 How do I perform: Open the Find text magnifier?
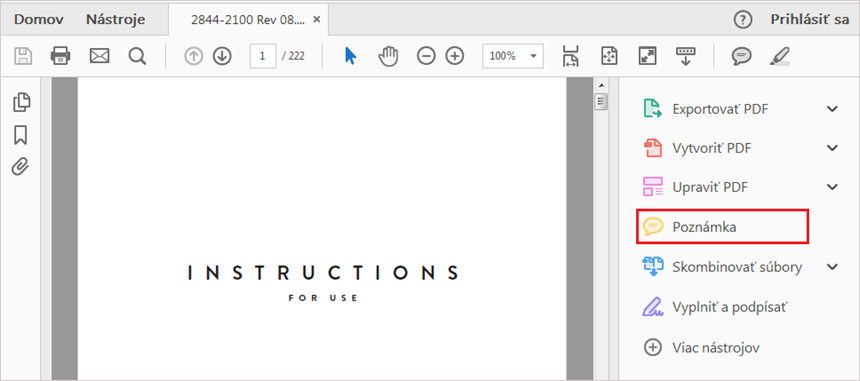pos(137,56)
